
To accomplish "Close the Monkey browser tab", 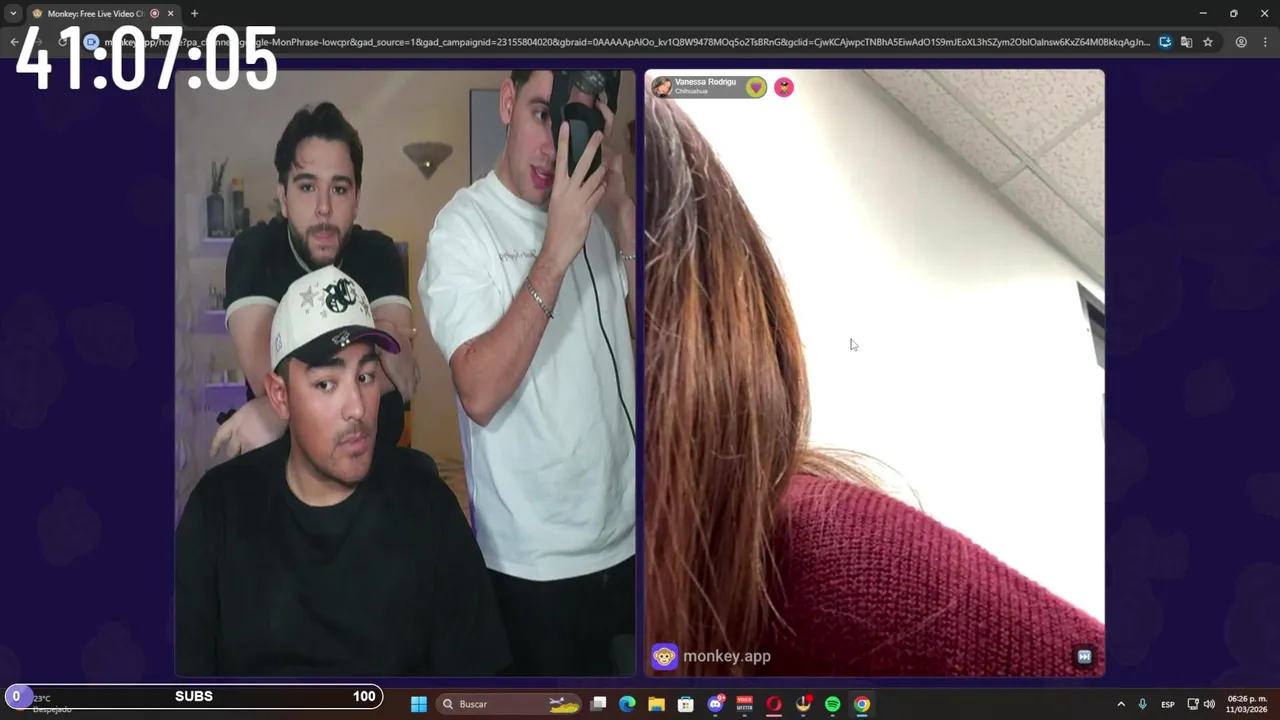I will (x=170, y=14).
